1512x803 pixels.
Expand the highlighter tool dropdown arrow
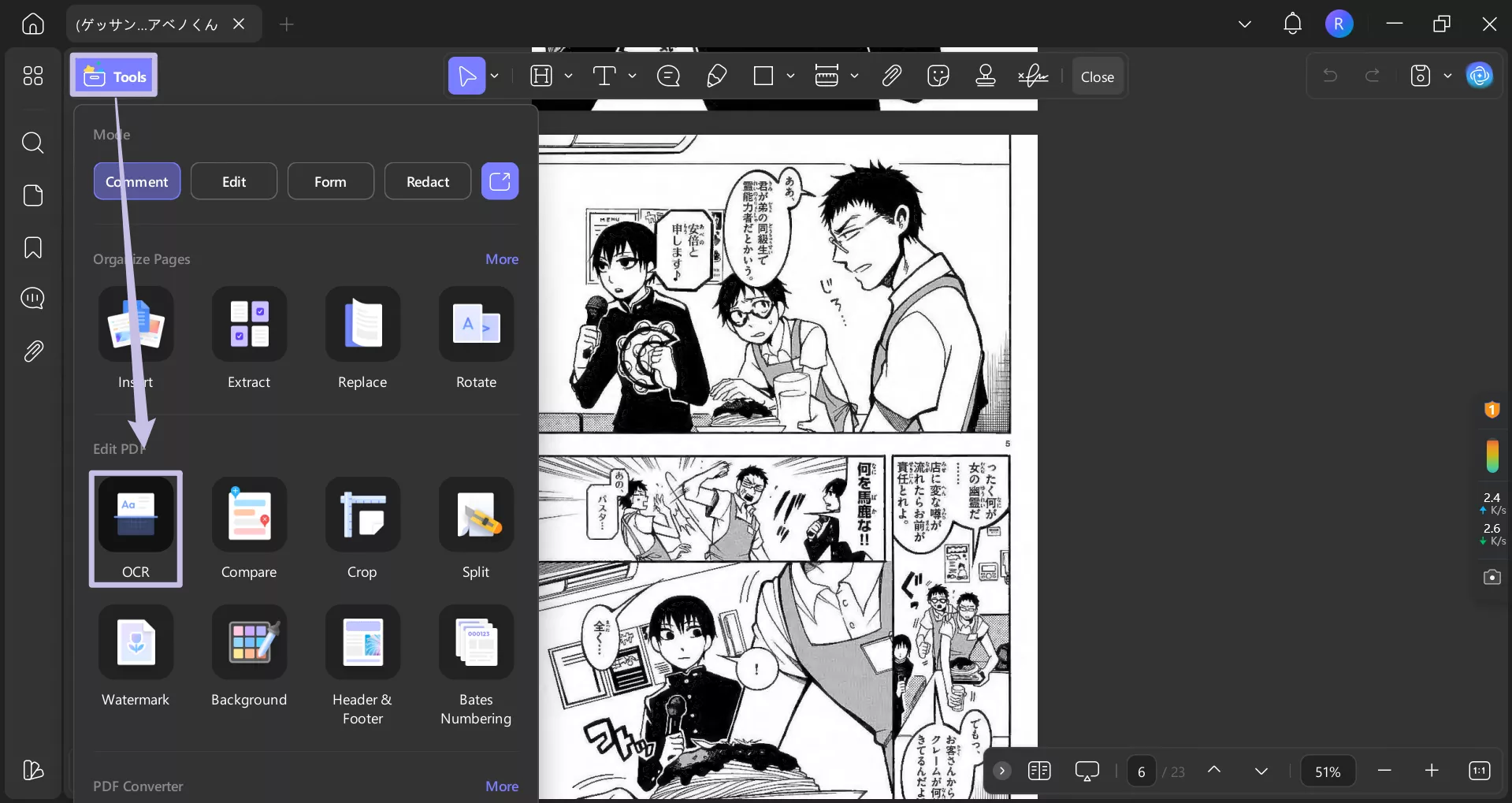click(568, 76)
